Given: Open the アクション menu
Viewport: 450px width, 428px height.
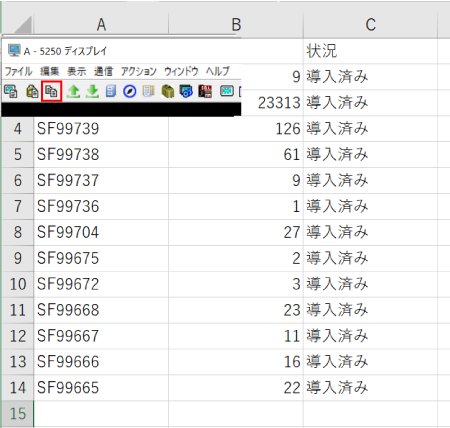Looking at the screenshot, I should 138,71.
